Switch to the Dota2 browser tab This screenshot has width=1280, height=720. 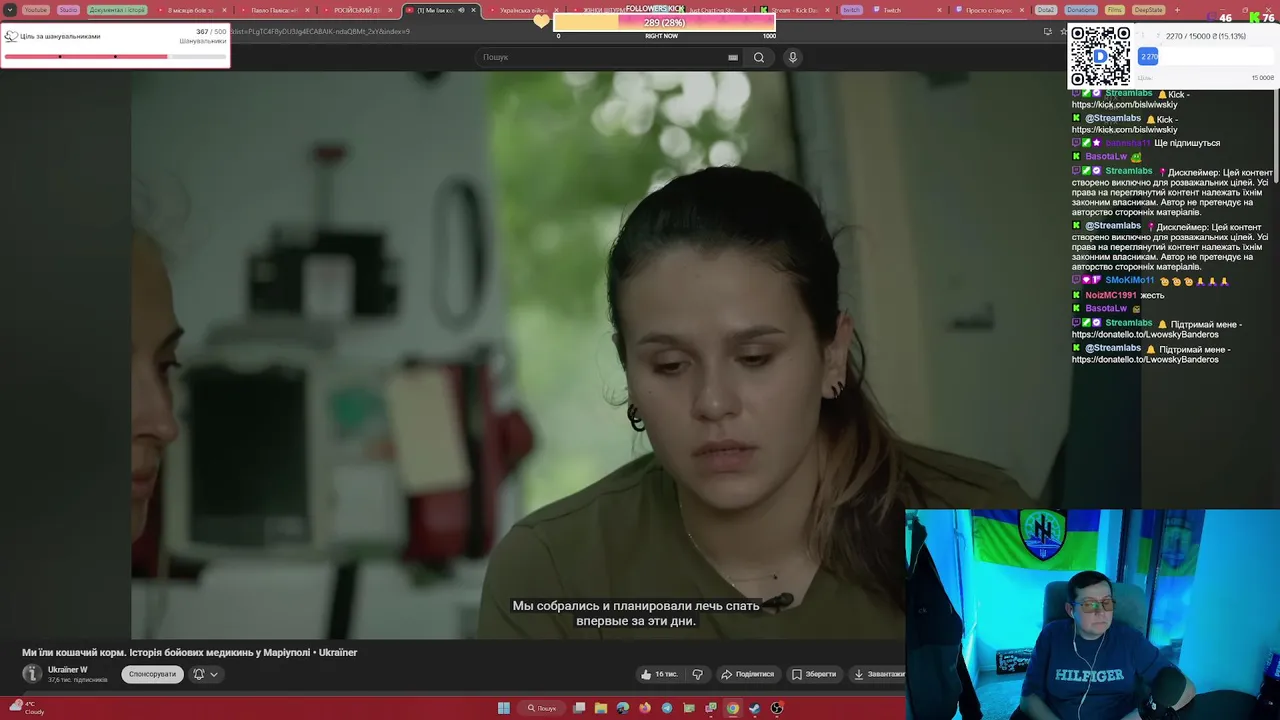click(1046, 10)
